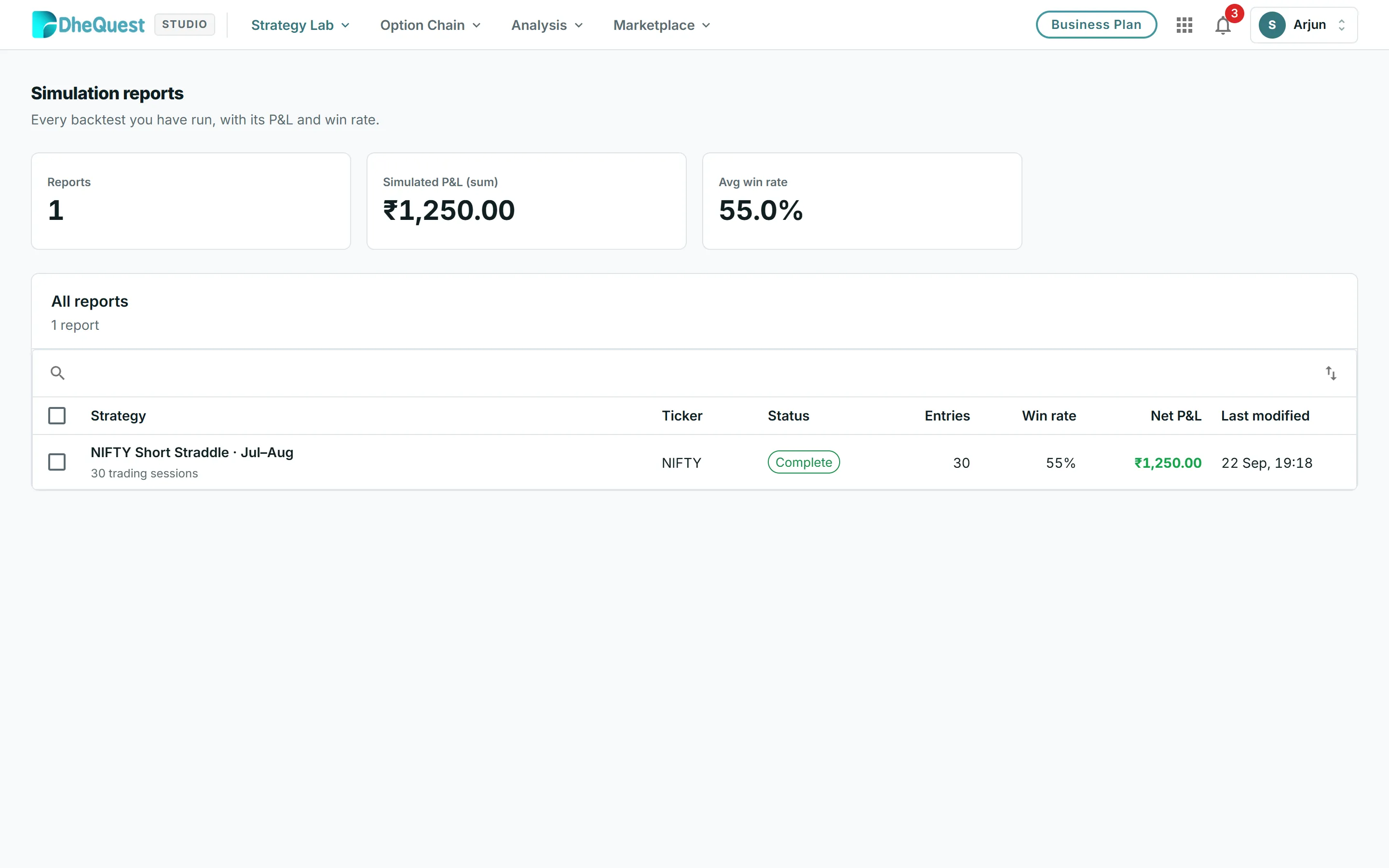Sort by Entries column header
This screenshot has height=868, width=1389.
947,416
